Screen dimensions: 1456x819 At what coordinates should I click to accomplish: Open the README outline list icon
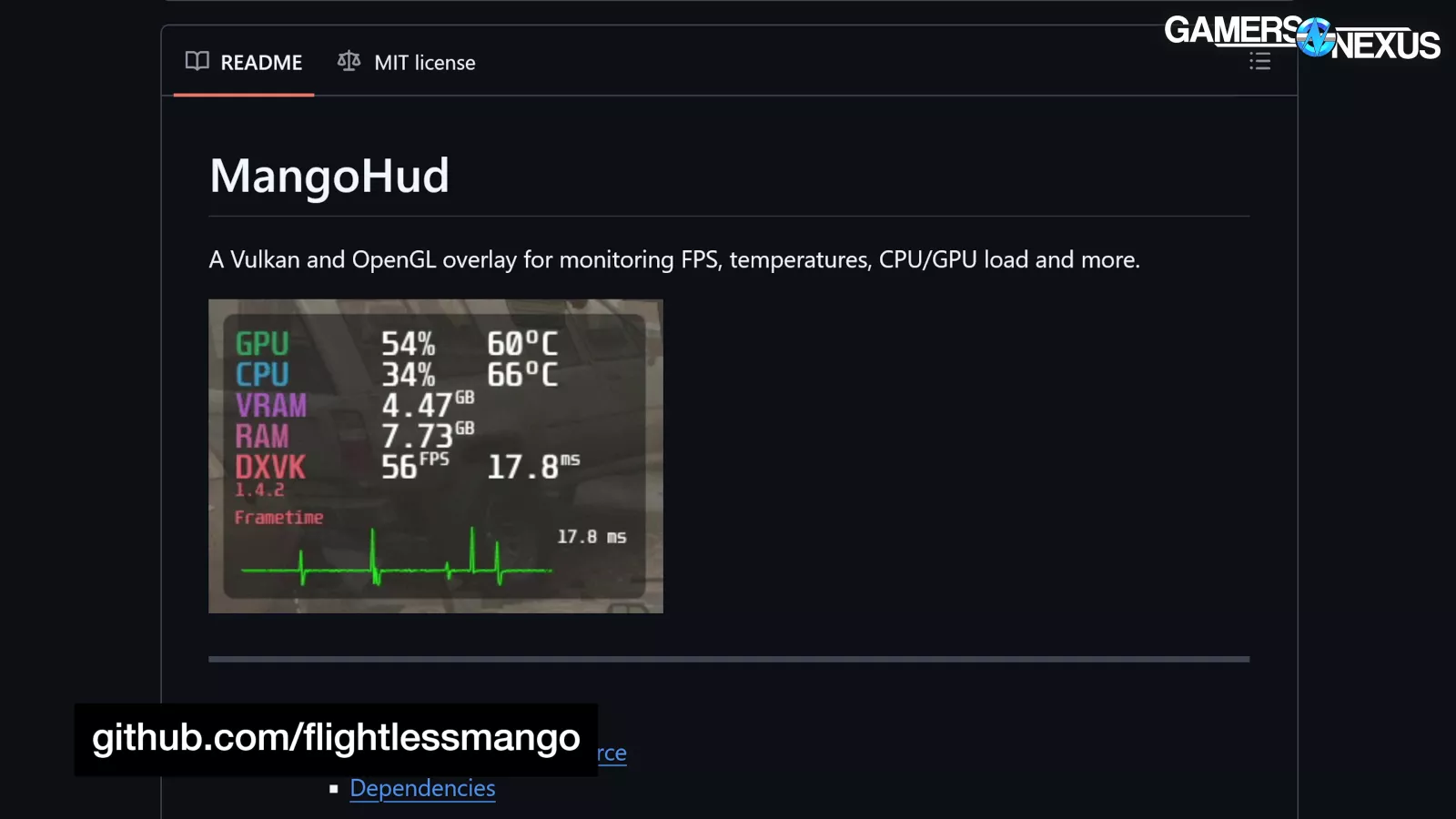(x=1259, y=61)
